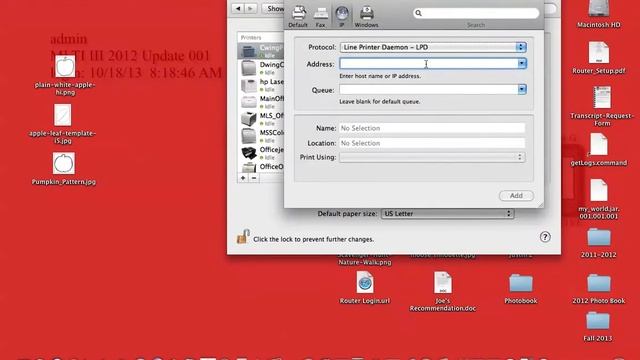The image size is (640, 360).
Task: Select Joe's Recommendation.doc file icon
Action: (443, 282)
